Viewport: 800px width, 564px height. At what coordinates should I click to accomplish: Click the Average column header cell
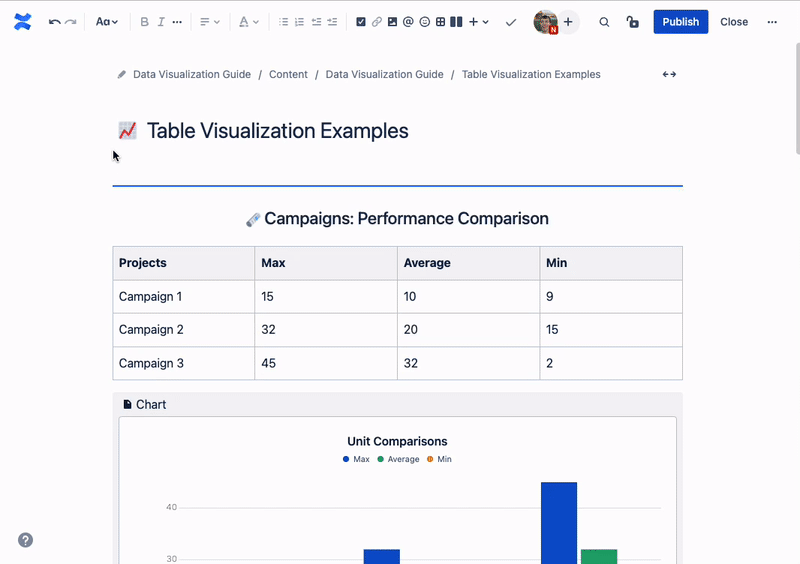click(468, 263)
